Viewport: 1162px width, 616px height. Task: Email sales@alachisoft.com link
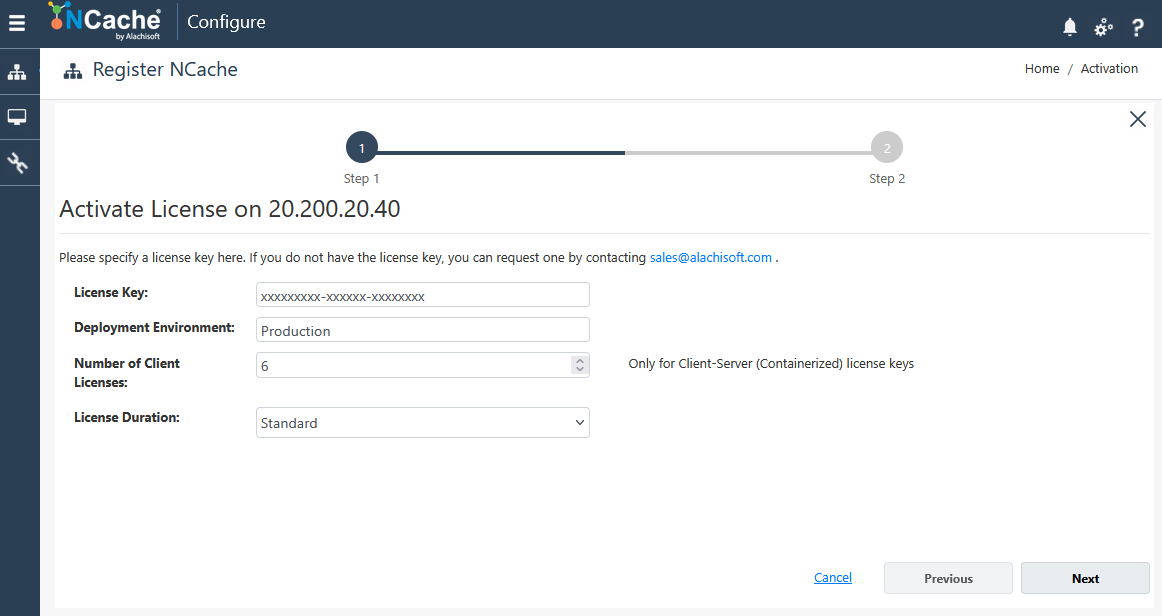coord(711,257)
